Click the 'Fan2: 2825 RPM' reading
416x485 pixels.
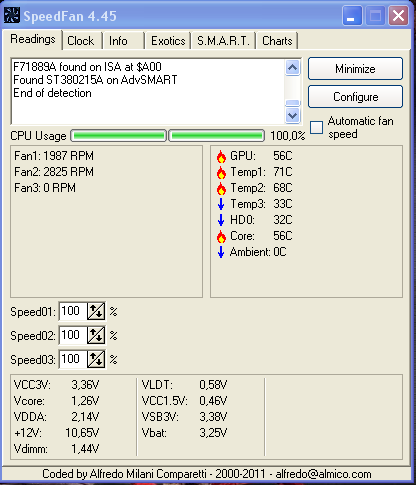(x=54, y=172)
